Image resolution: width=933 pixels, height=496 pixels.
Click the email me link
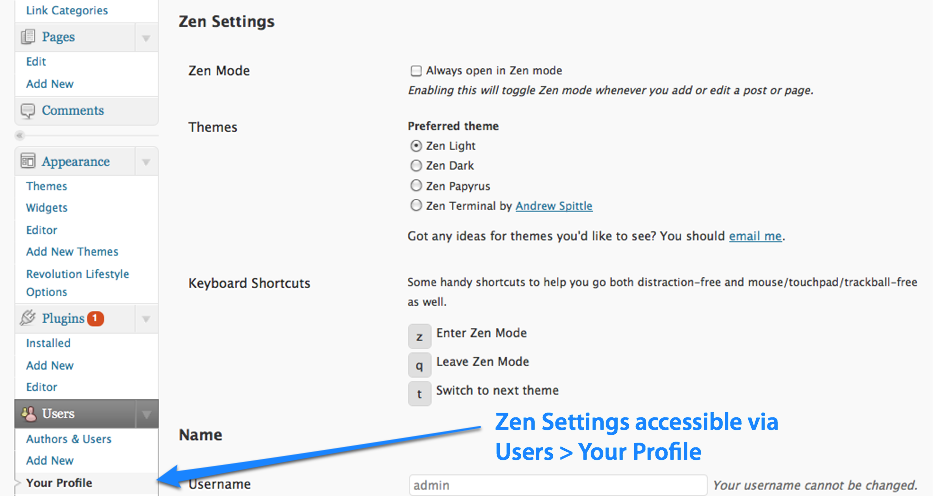coord(755,236)
